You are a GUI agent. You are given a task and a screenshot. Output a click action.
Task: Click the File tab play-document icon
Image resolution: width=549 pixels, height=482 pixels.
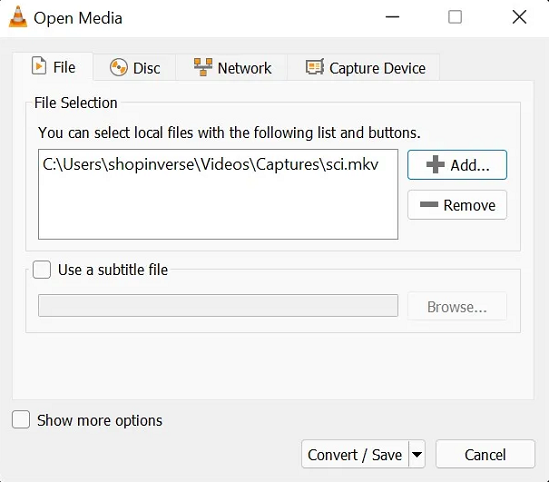(39, 66)
